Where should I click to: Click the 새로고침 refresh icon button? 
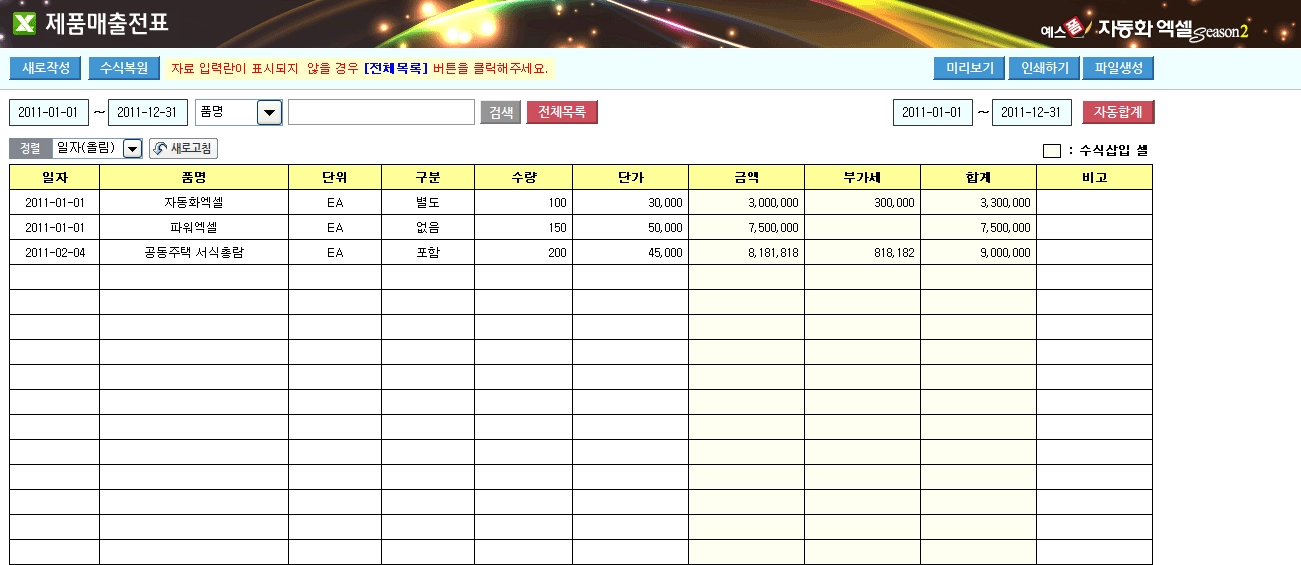coord(183,148)
